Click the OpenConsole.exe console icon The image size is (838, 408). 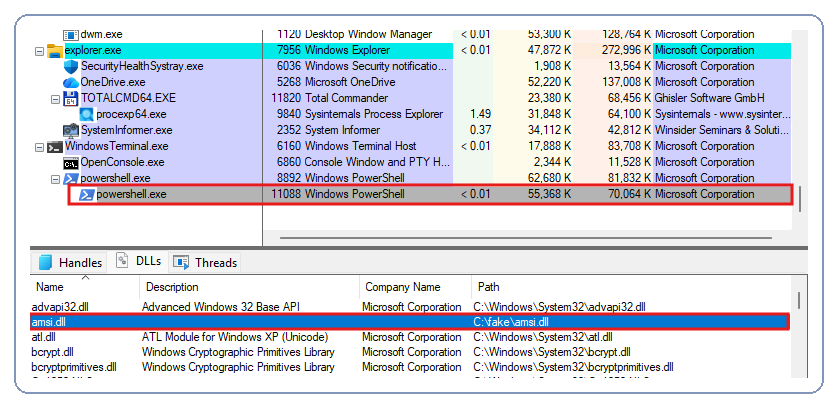[x=71, y=163]
